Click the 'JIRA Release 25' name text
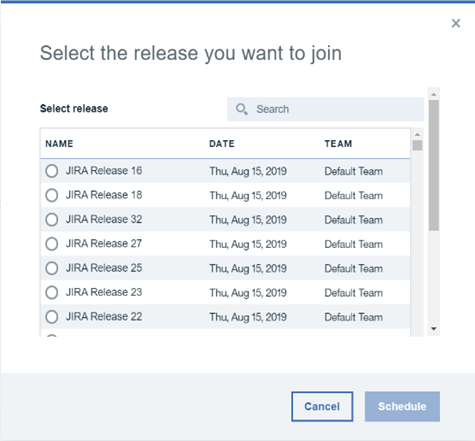This screenshot has width=475, height=441. tap(104, 268)
